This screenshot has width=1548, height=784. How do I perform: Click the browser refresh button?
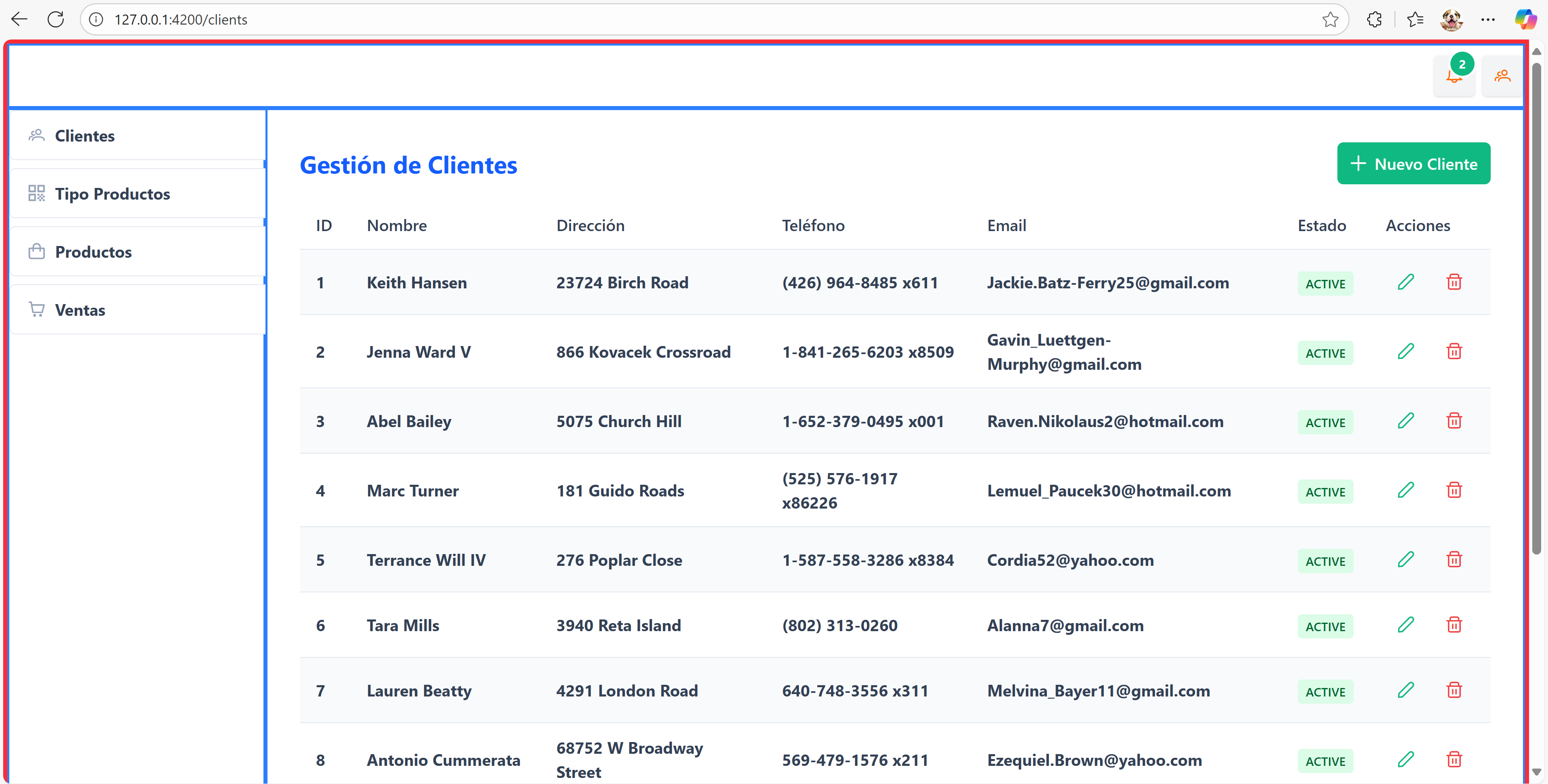point(56,19)
